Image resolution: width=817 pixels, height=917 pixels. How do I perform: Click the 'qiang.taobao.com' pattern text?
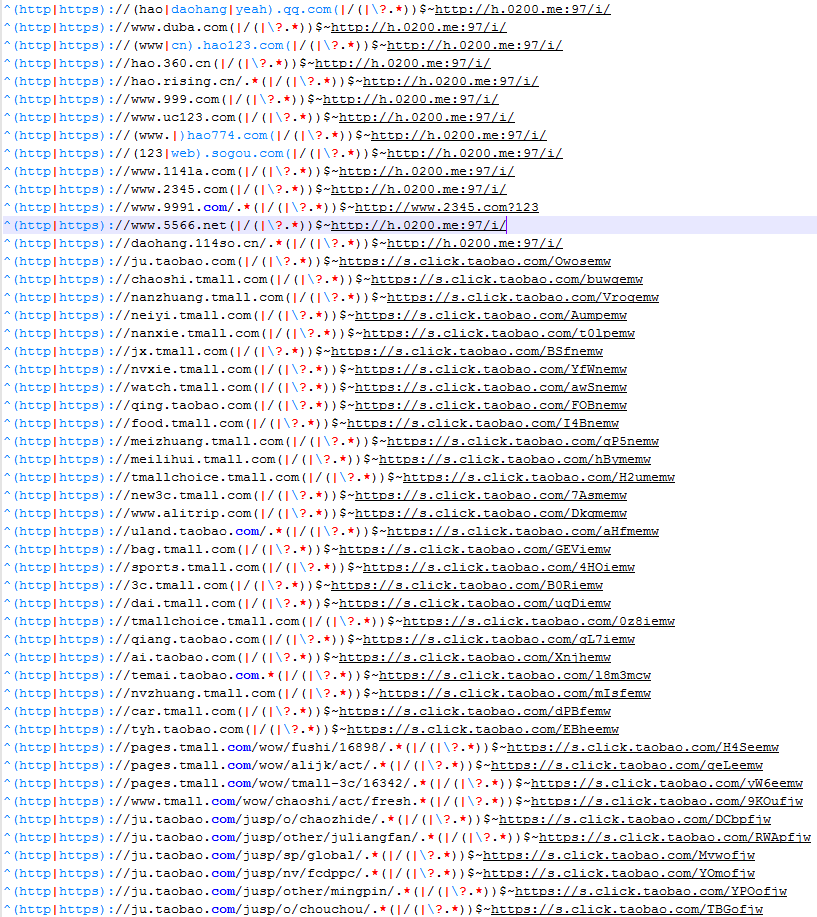pyautogui.click(x=195, y=640)
